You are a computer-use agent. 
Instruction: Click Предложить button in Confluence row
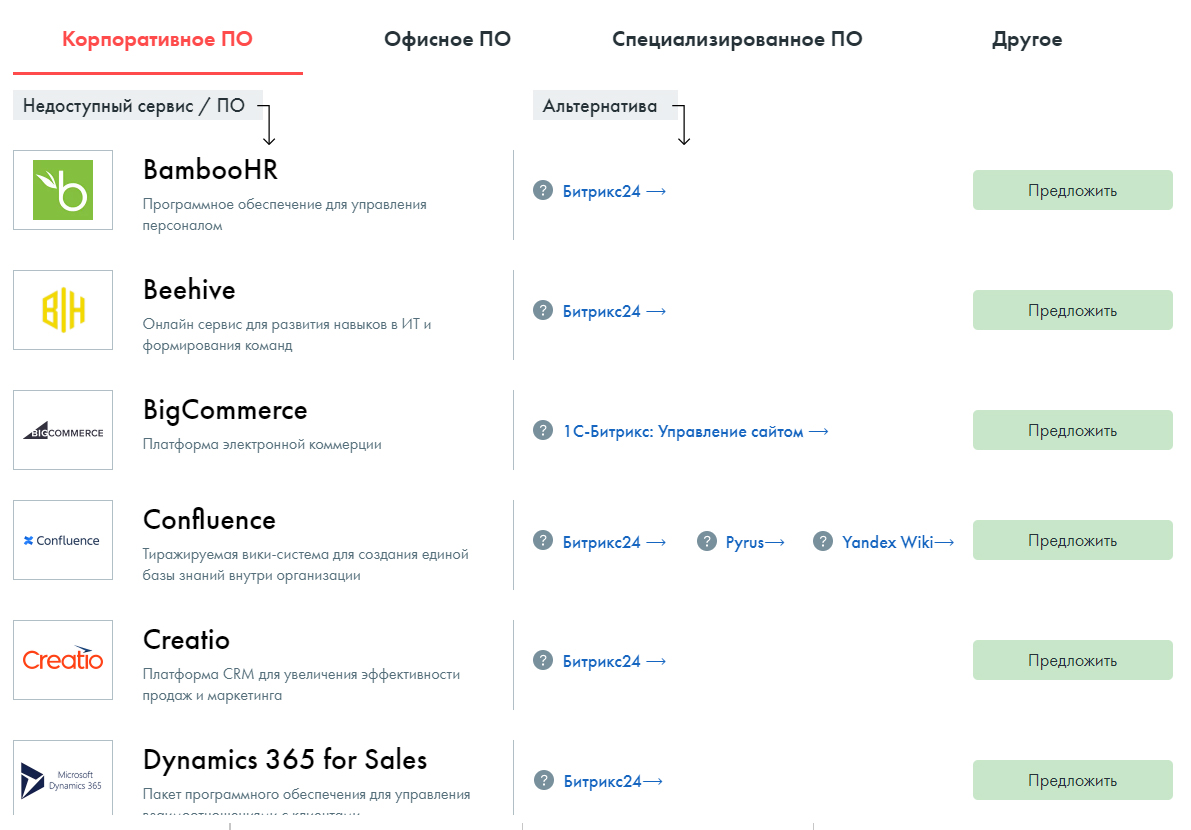pos(1073,540)
